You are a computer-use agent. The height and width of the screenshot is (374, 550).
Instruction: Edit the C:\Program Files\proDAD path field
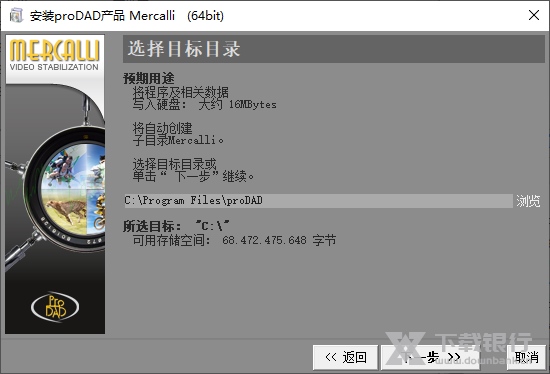tap(318, 201)
